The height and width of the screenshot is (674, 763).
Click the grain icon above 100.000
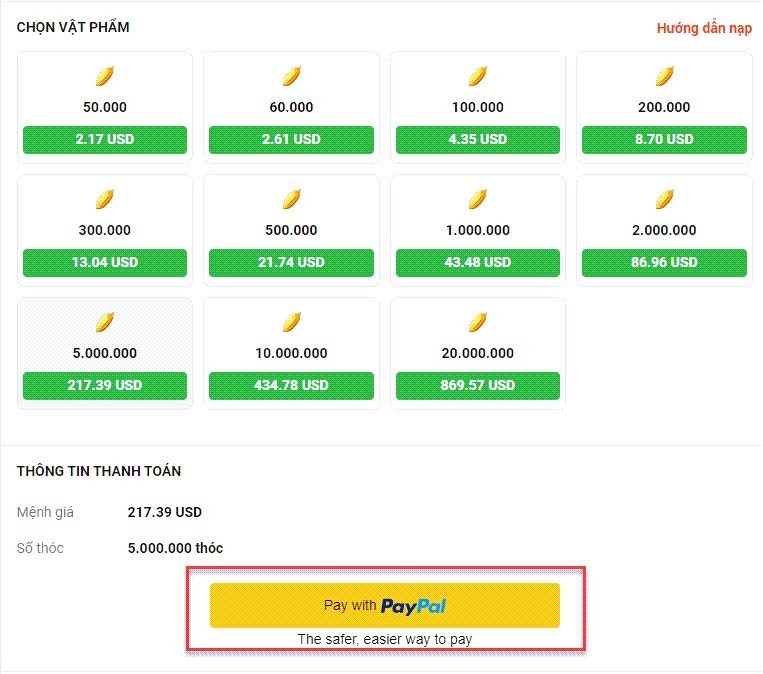[478, 76]
